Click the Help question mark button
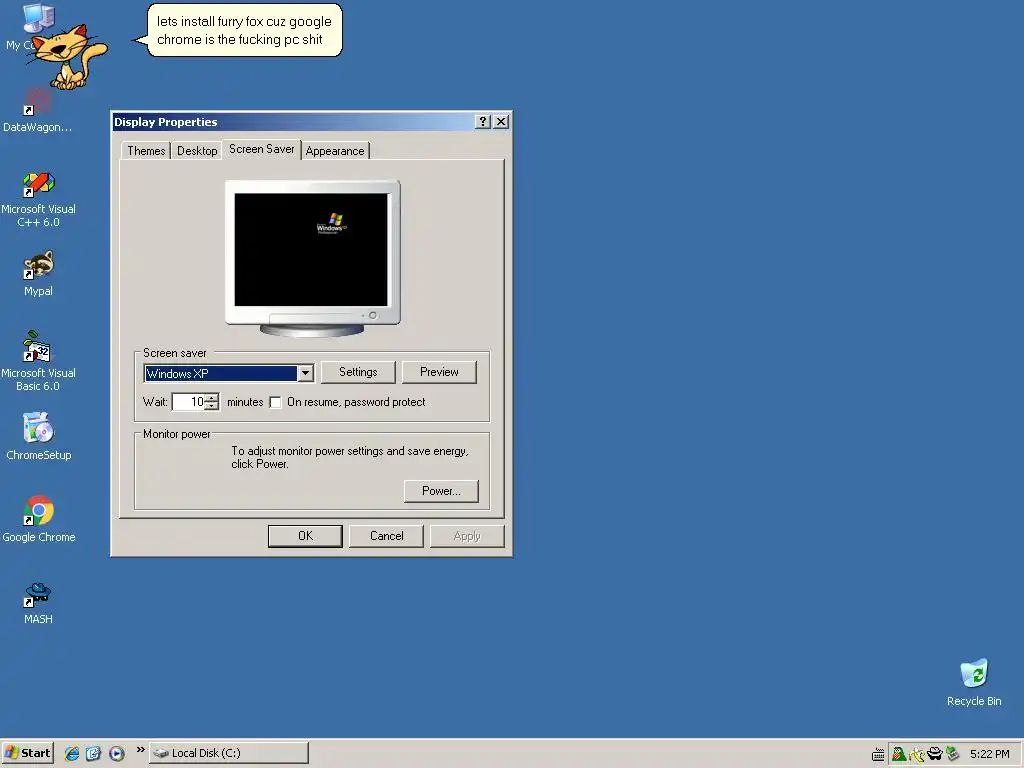 coord(482,121)
